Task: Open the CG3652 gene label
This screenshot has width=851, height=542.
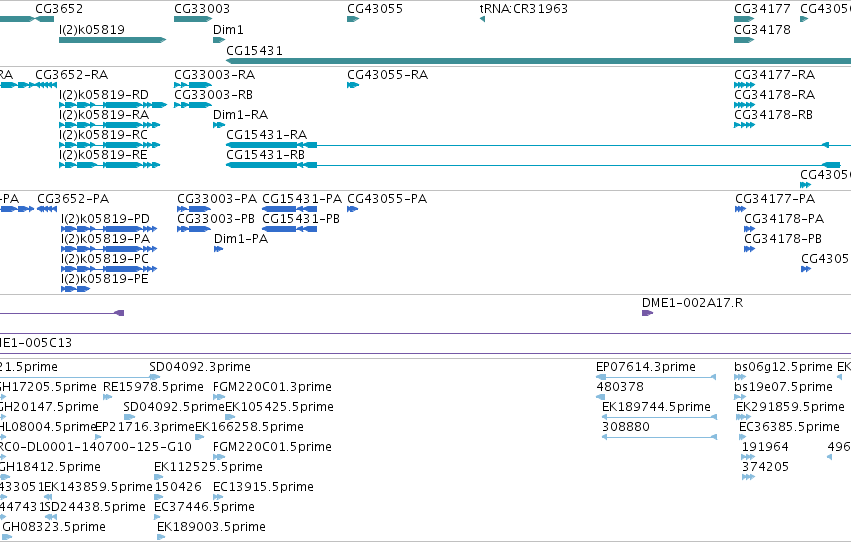Action: [x=59, y=9]
